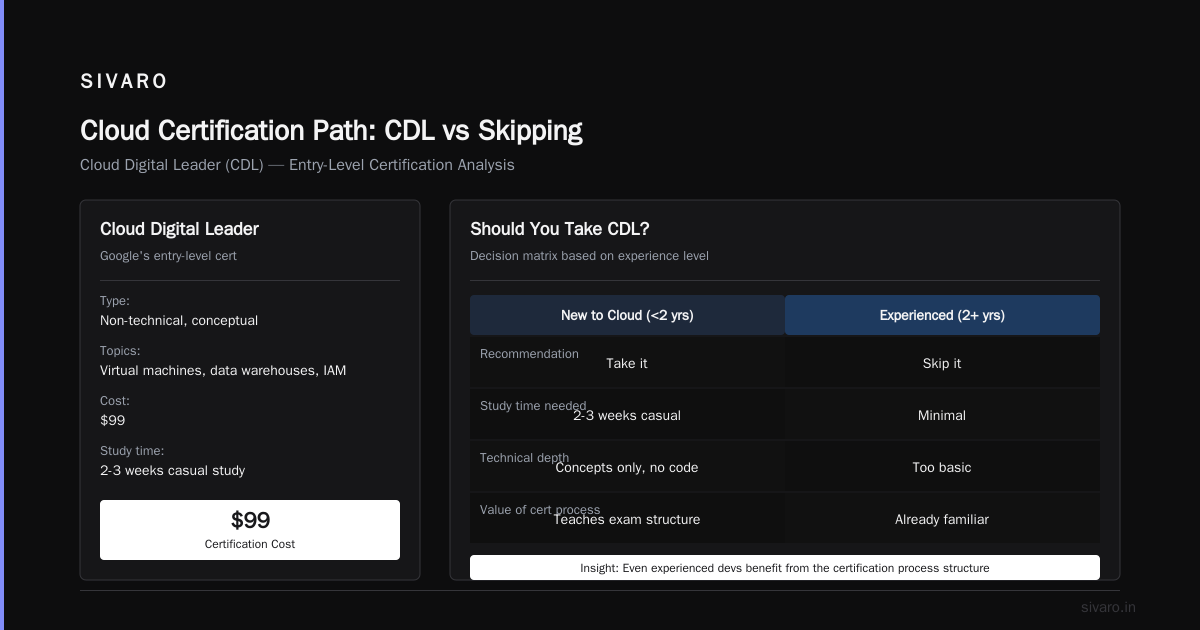Open the sivaro.in footer link
The height and width of the screenshot is (630, 1200).
(1108, 607)
